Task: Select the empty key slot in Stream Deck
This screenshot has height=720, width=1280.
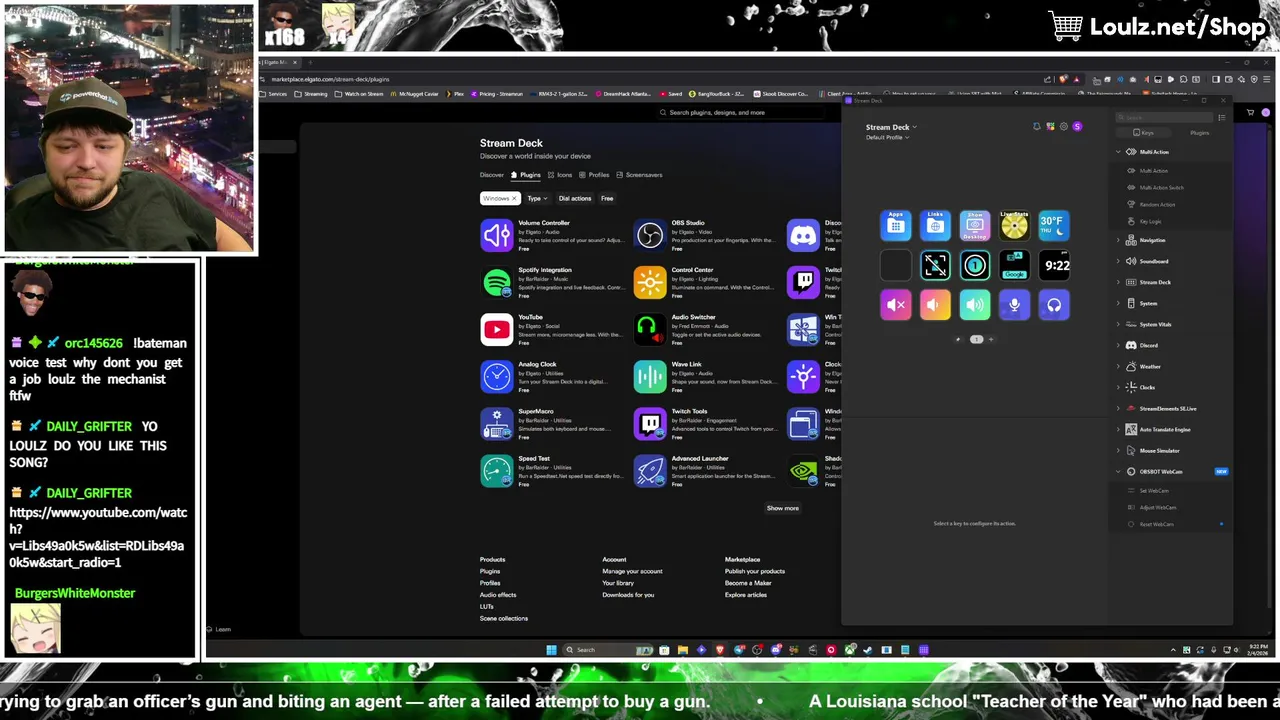Action: (x=896, y=265)
